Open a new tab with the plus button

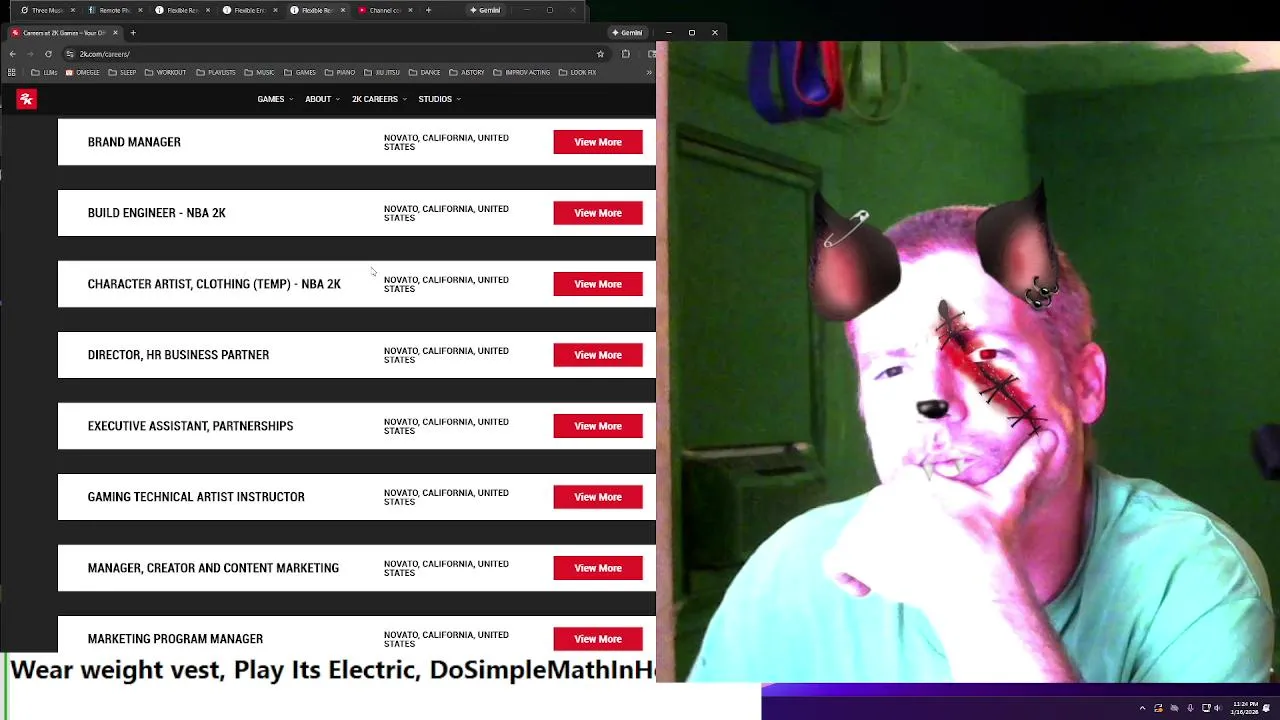(133, 33)
